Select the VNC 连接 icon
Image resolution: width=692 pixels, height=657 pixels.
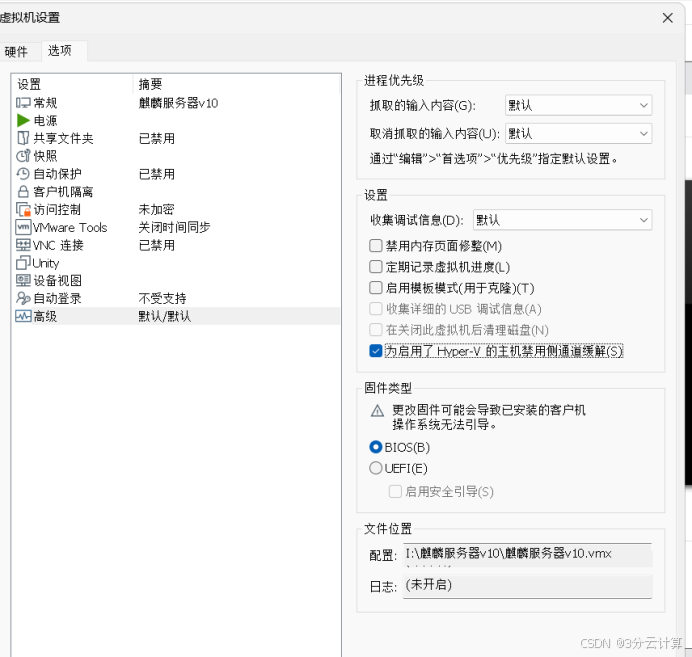(x=23, y=245)
